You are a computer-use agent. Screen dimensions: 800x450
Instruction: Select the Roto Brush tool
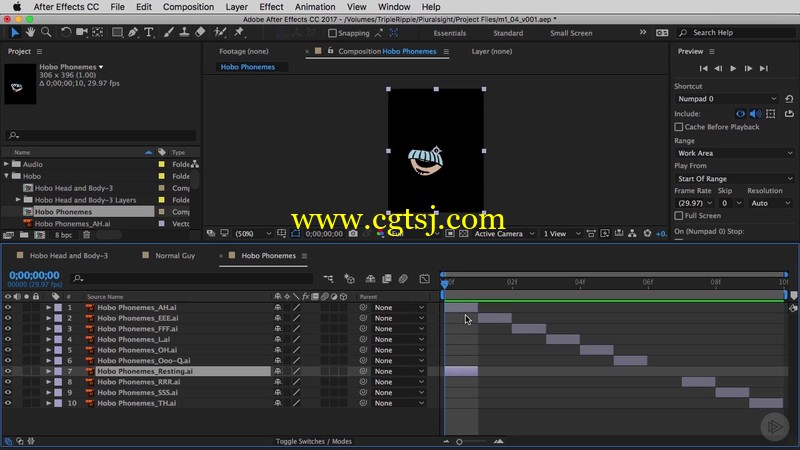click(x=220, y=32)
